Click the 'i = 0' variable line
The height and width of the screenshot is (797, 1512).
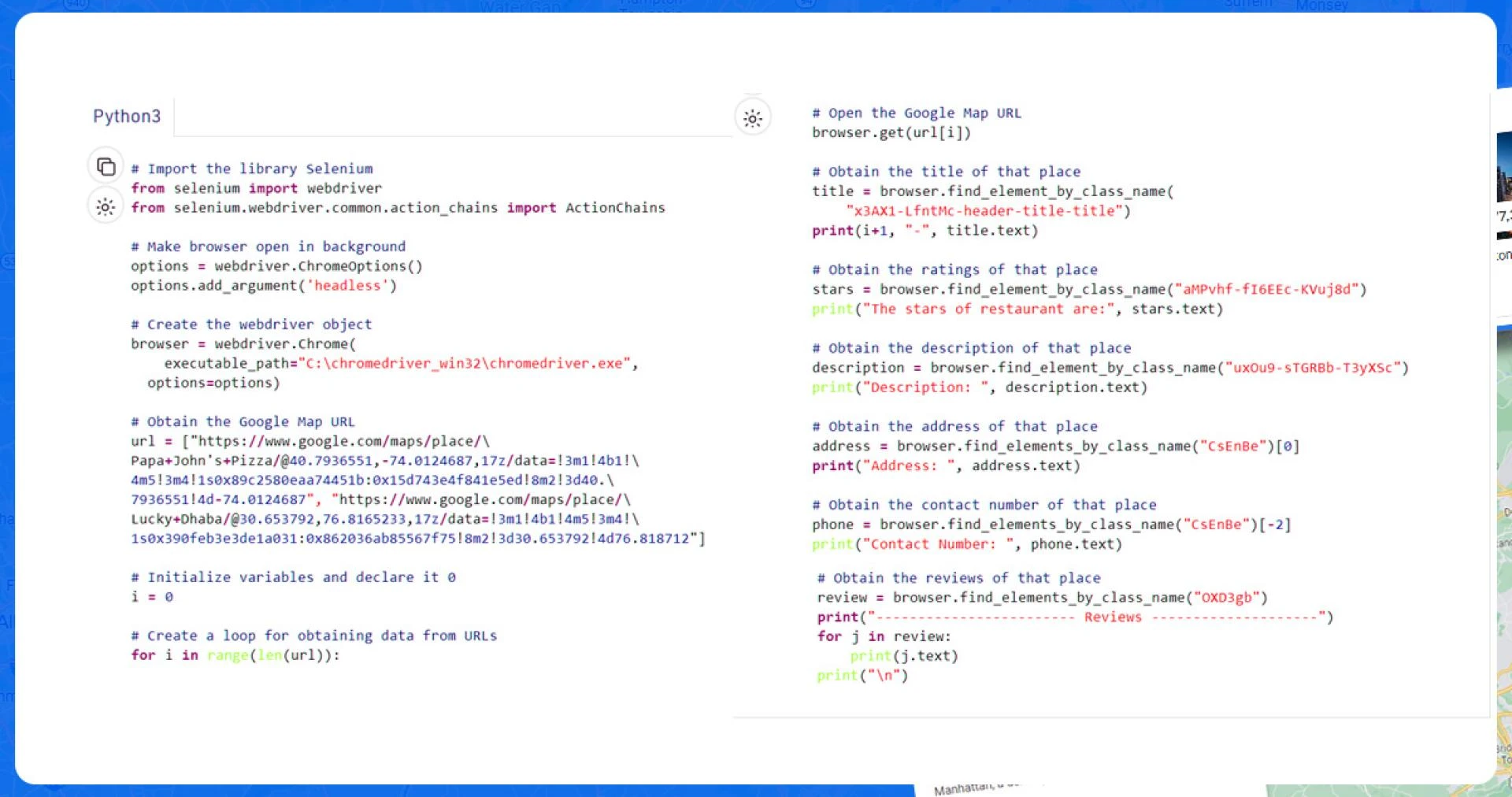(x=152, y=597)
